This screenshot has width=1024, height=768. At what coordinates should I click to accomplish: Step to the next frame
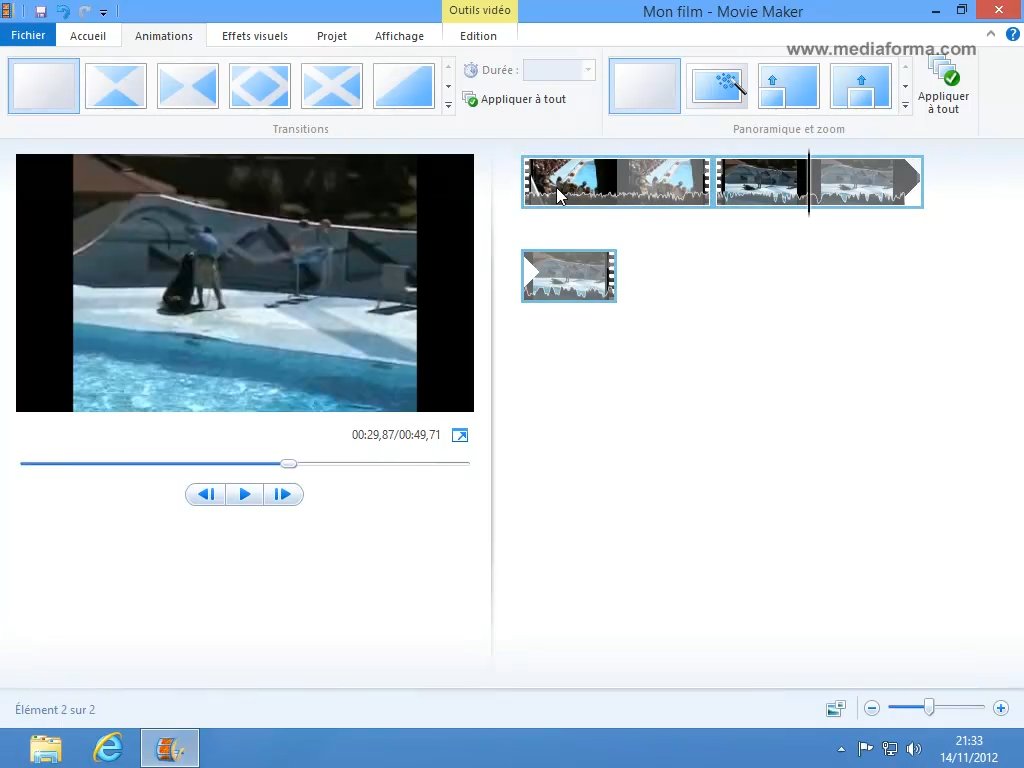283,494
